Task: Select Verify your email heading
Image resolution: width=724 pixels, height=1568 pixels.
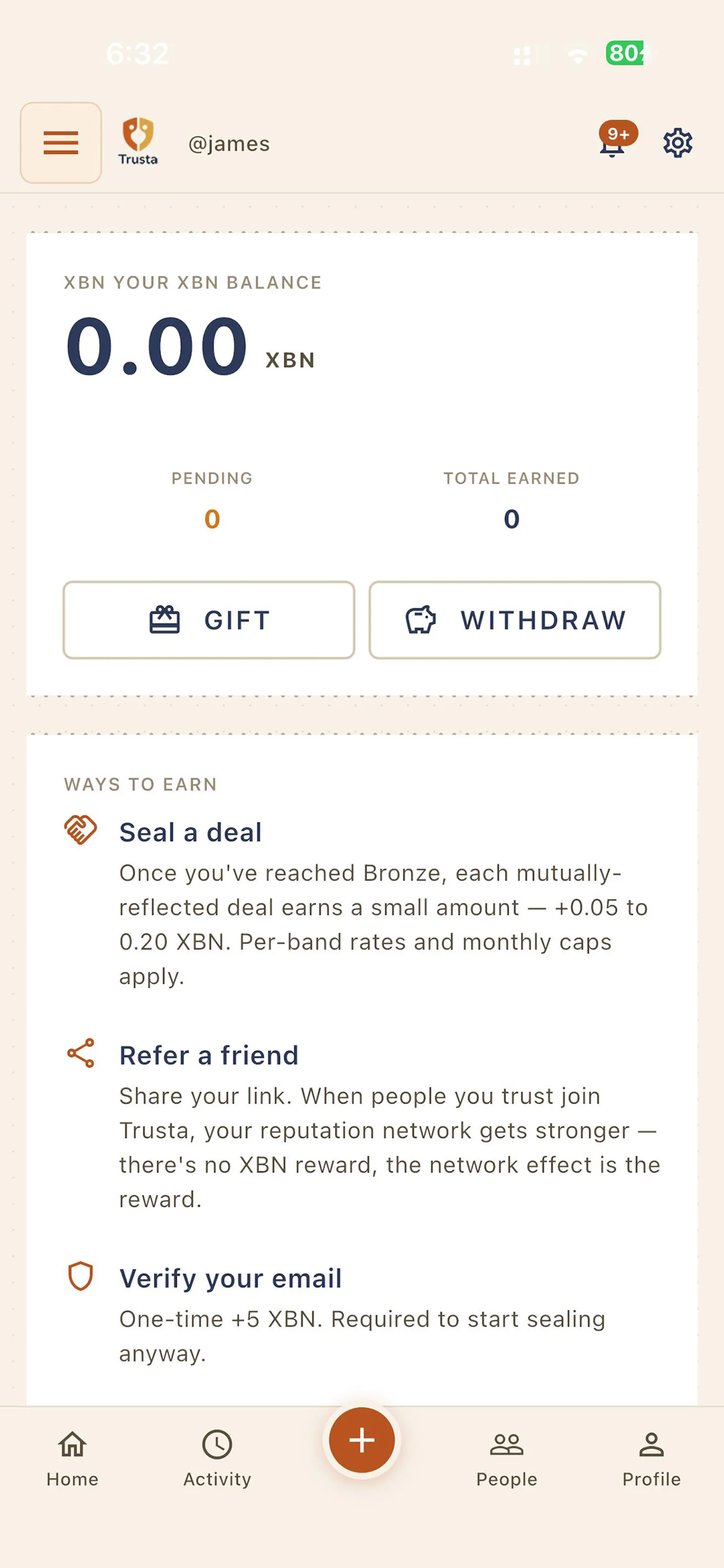Action: tap(231, 1278)
